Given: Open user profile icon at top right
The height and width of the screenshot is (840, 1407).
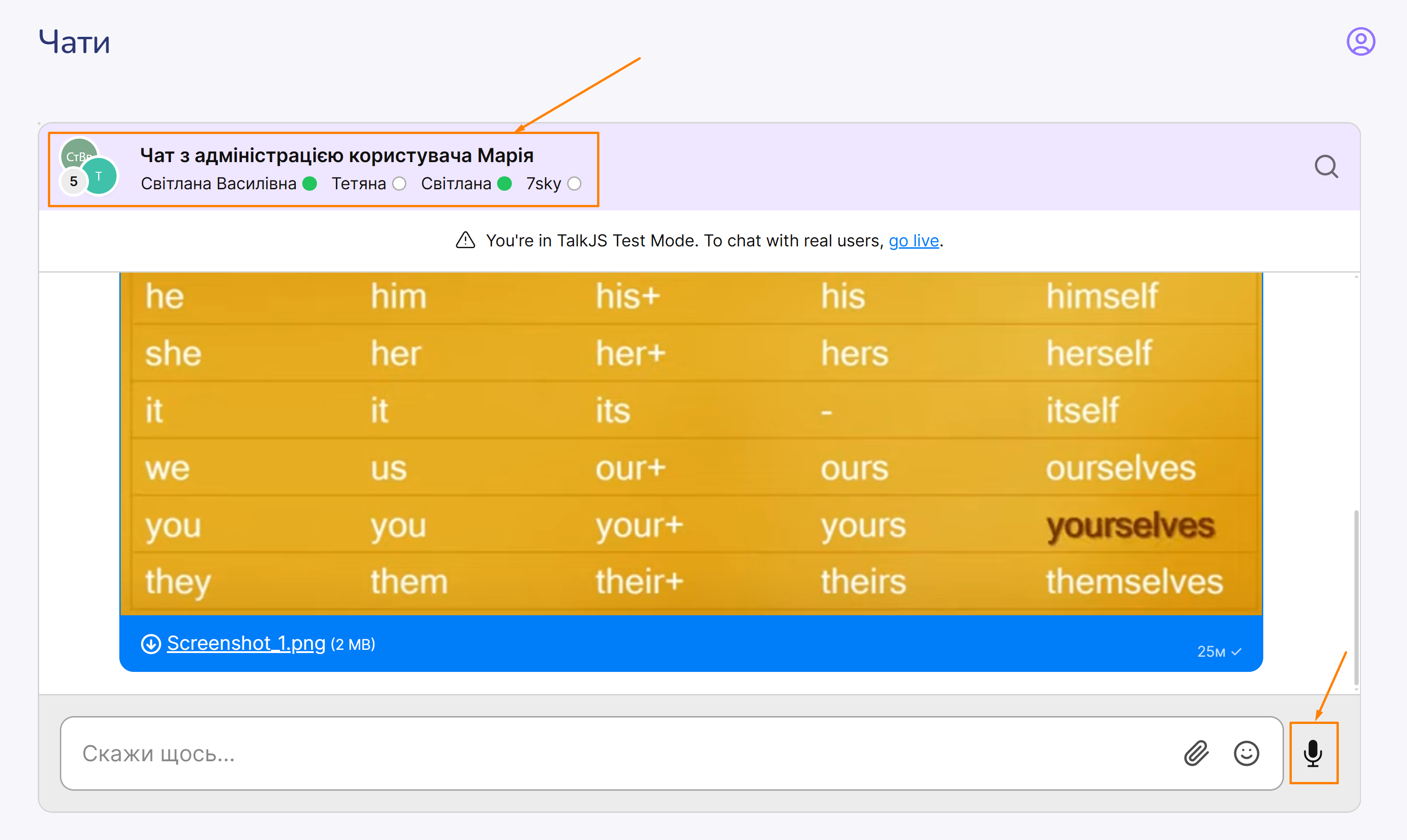Looking at the screenshot, I should pos(1360,41).
